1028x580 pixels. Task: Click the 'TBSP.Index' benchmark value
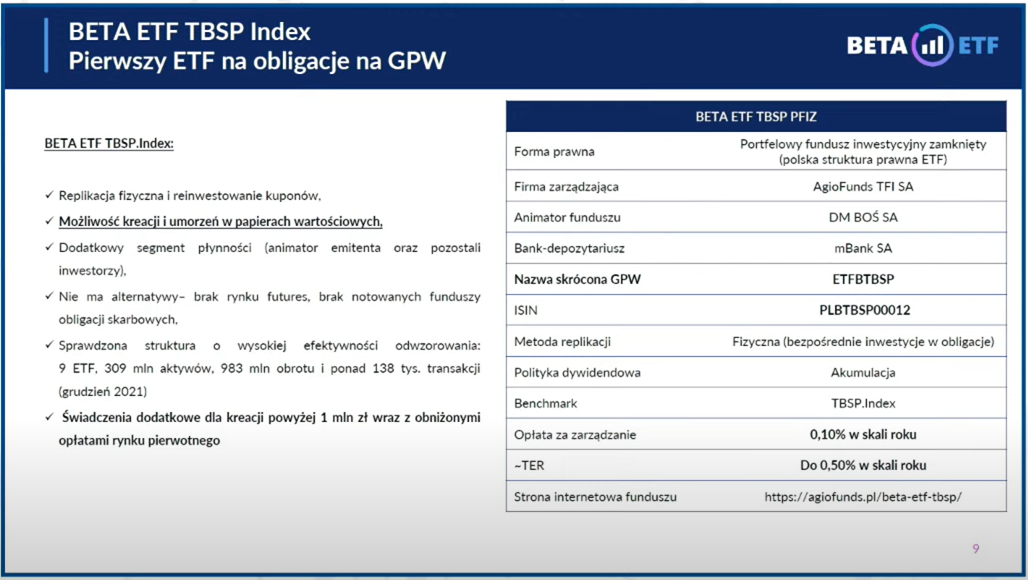click(863, 404)
